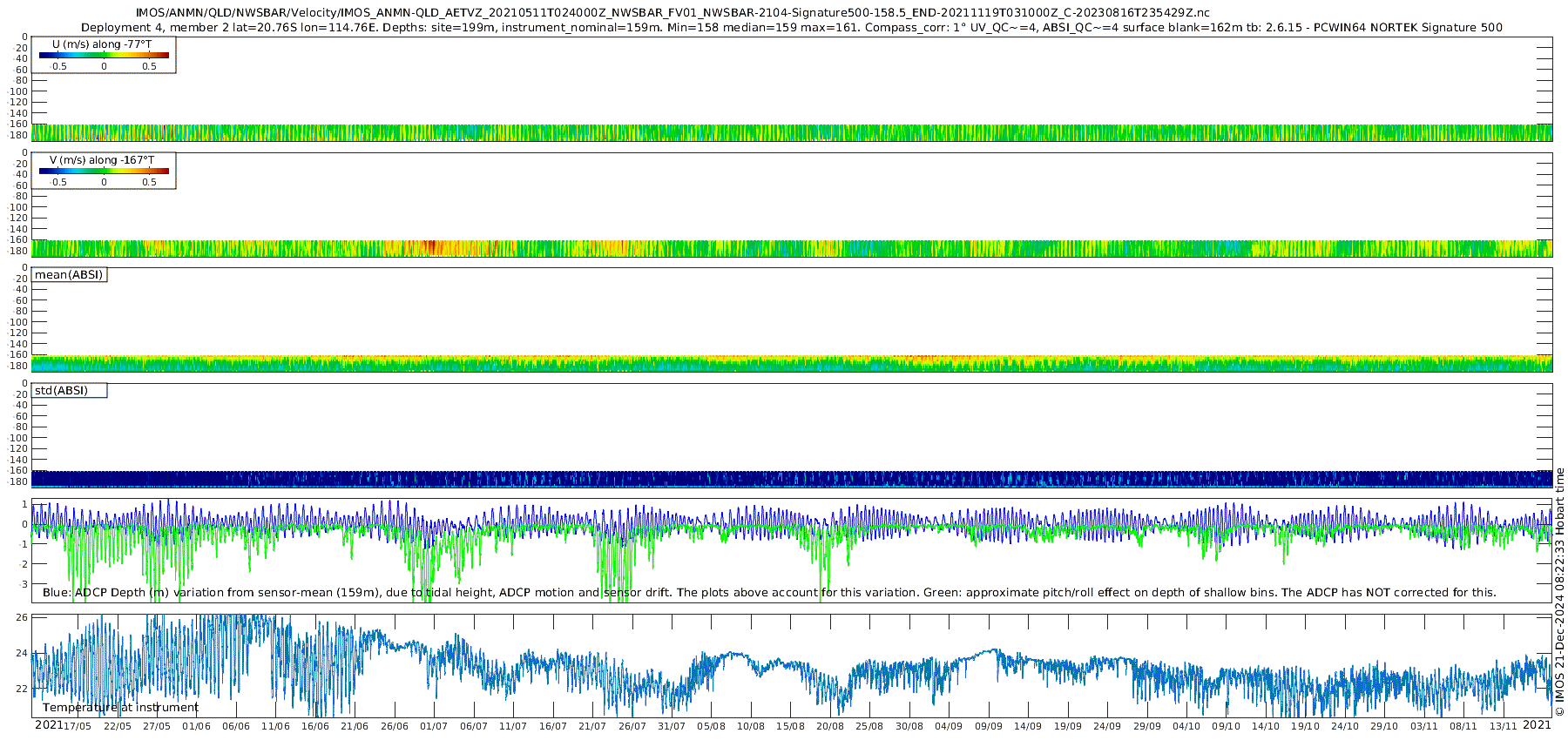Click the 26 tick on temperature axis
The width and height of the screenshot is (1568, 740).
pyautogui.click(x=23, y=617)
